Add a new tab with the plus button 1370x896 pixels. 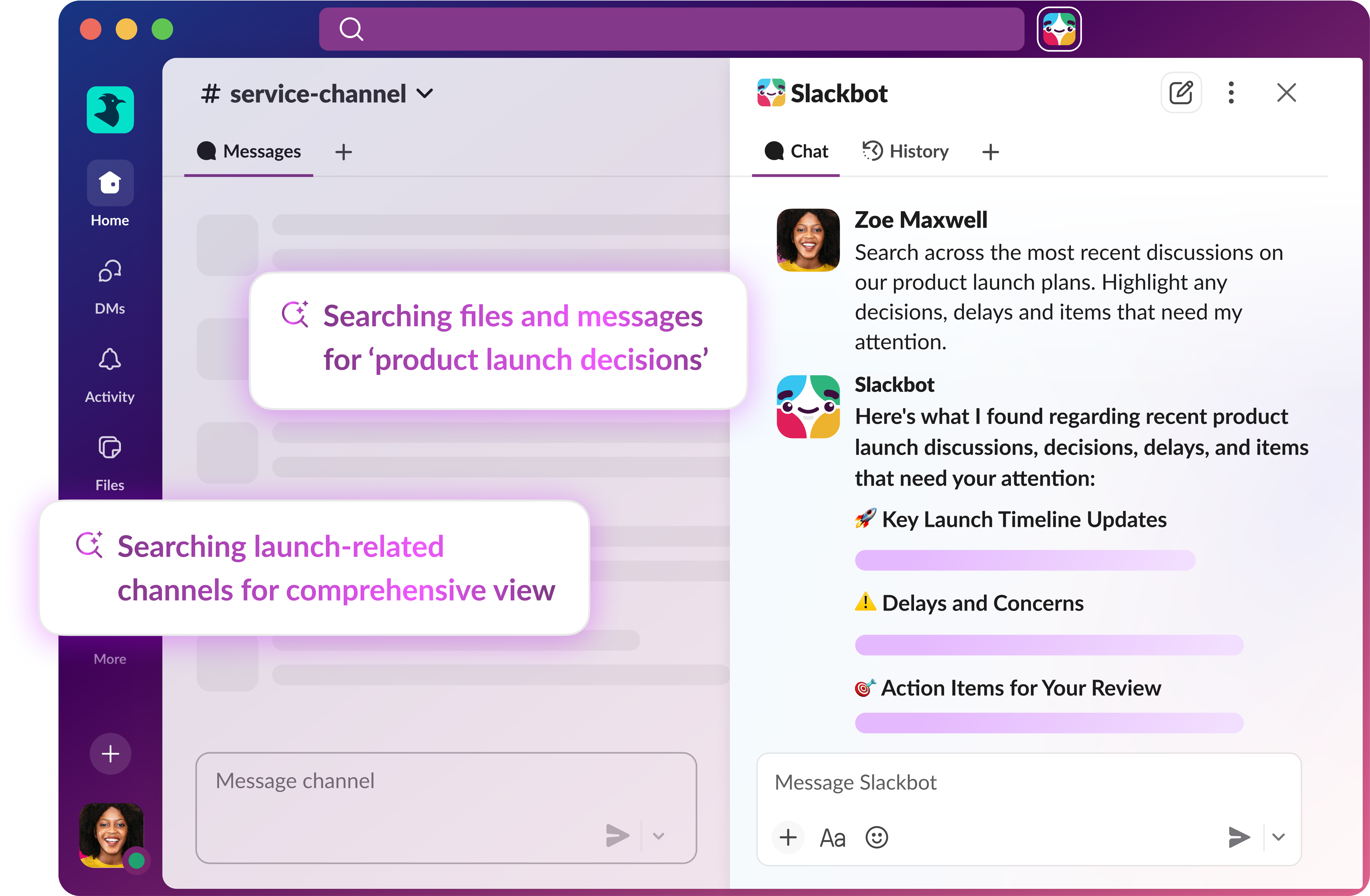tap(991, 152)
